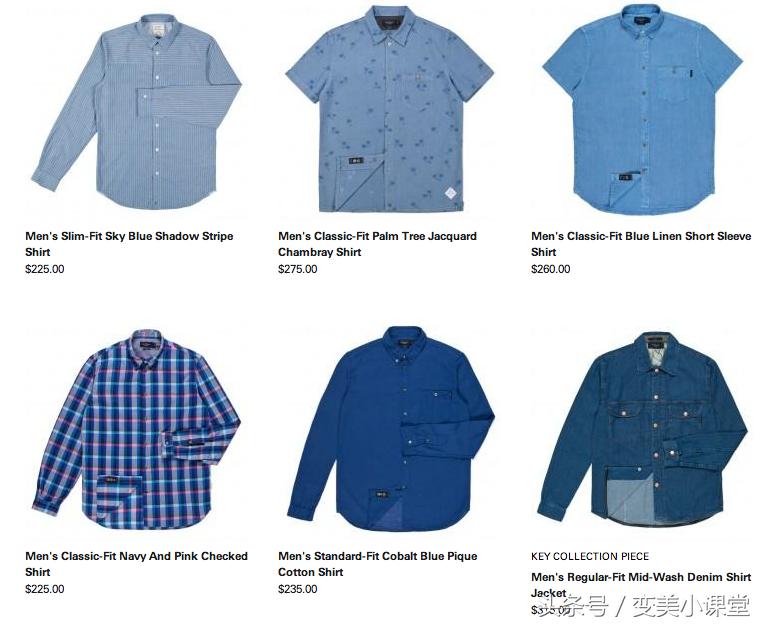This screenshot has width=765, height=627.
Task: Click the diamond logo patch on chambray shirt
Action: point(451,194)
